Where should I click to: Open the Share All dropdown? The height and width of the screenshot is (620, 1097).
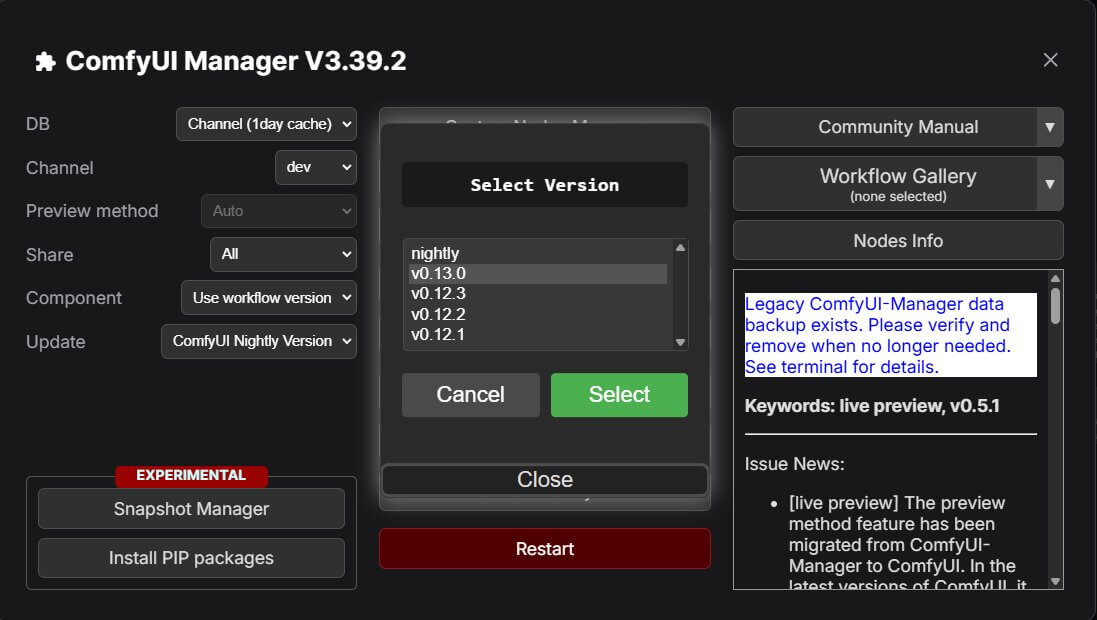click(283, 254)
